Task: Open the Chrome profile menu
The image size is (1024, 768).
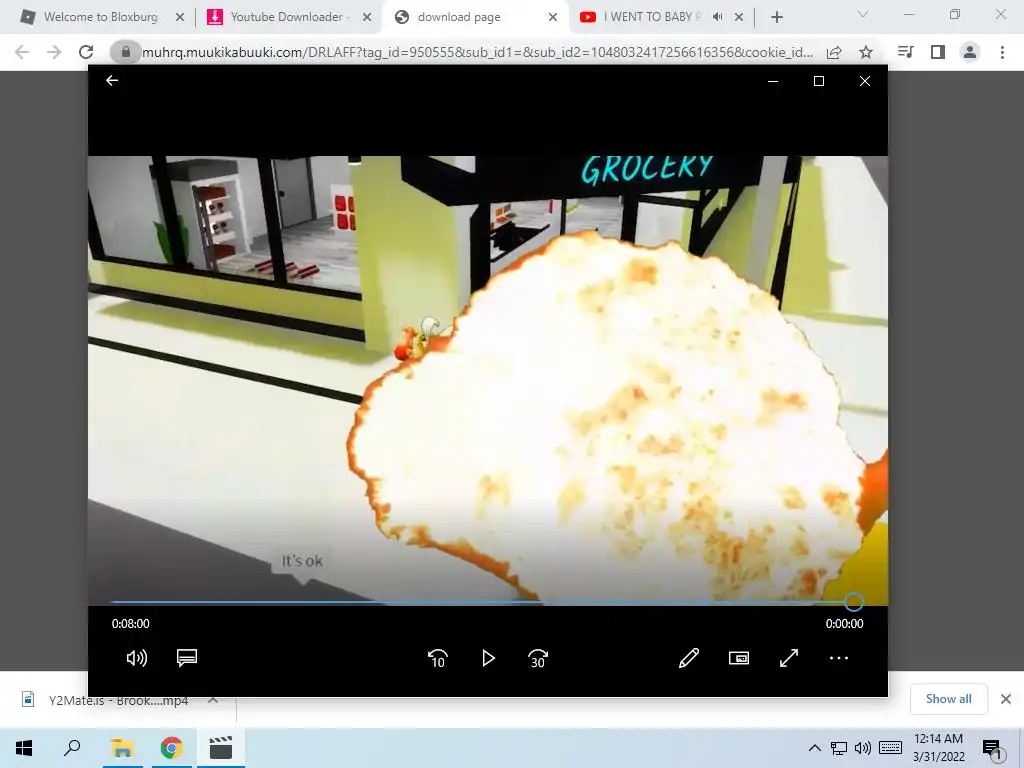Action: tap(970, 52)
